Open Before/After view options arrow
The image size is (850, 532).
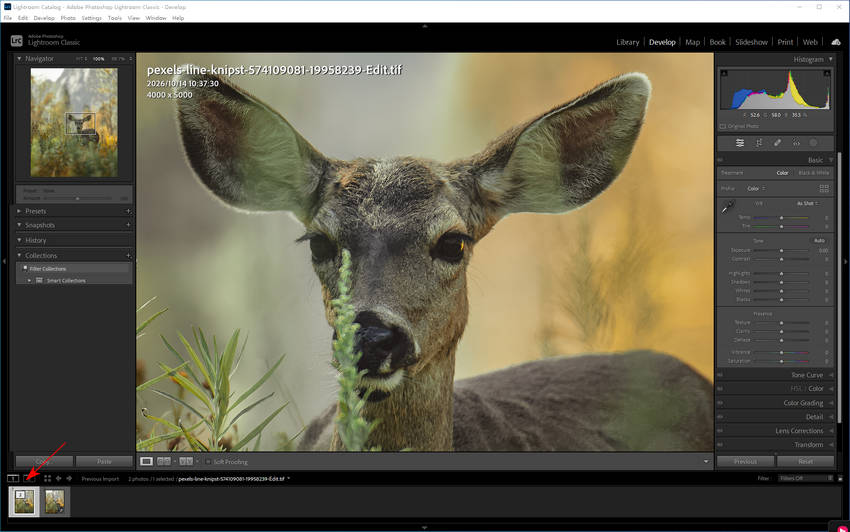(197, 462)
